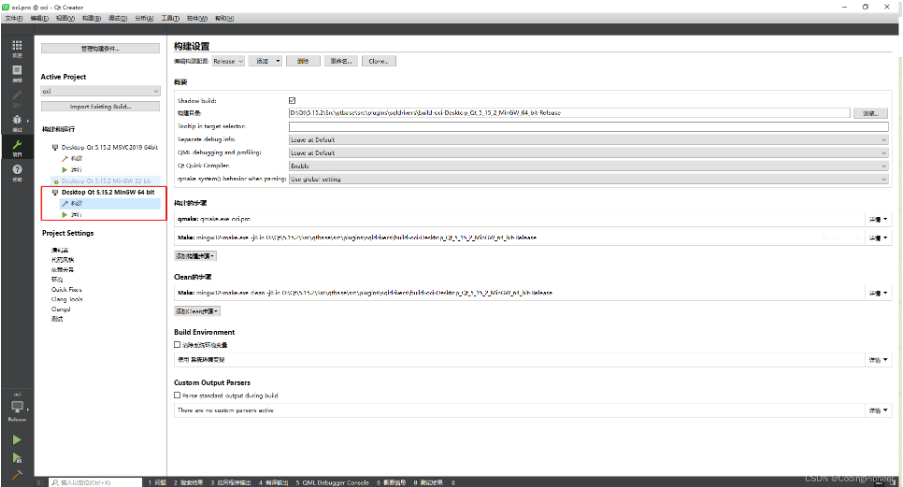
Task: Click the 管理构建套件... button
Action: (x=100, y=48)
